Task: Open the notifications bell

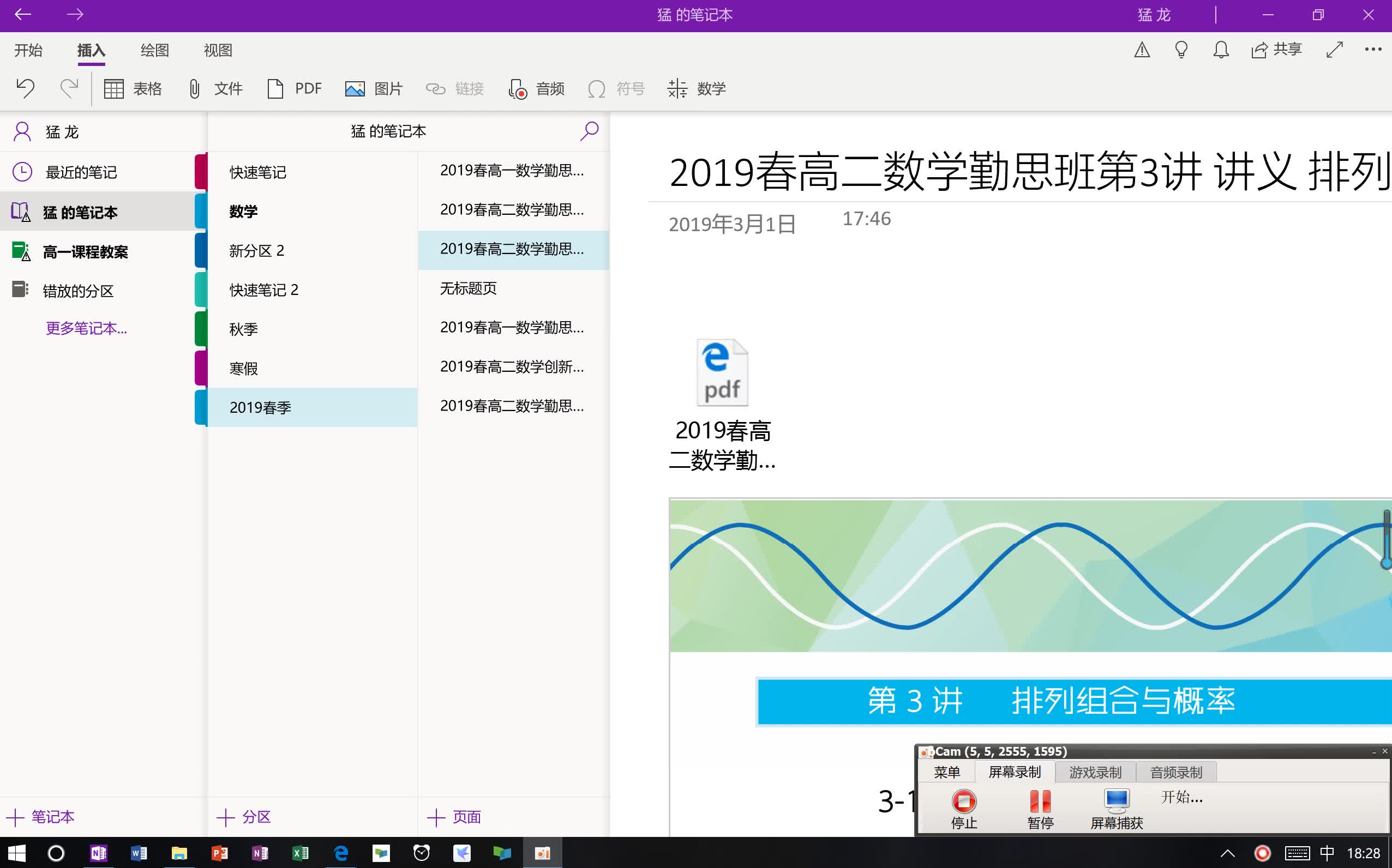Action: 1220,50
